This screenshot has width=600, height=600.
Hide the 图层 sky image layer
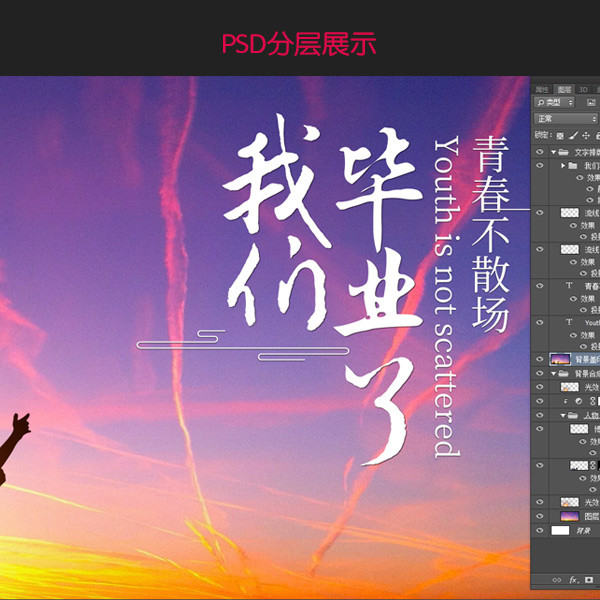pos(540,516)
